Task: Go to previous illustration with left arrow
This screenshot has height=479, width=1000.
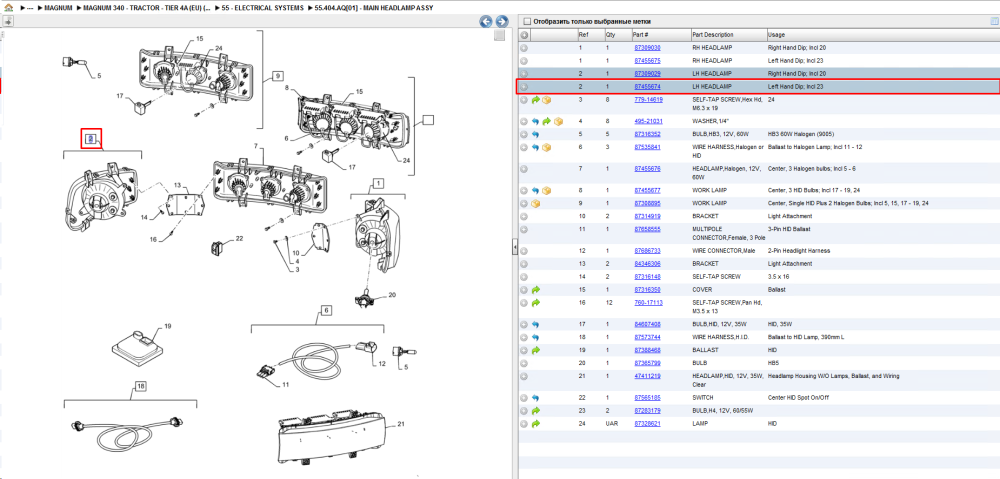Action: (x=486, y=22)
